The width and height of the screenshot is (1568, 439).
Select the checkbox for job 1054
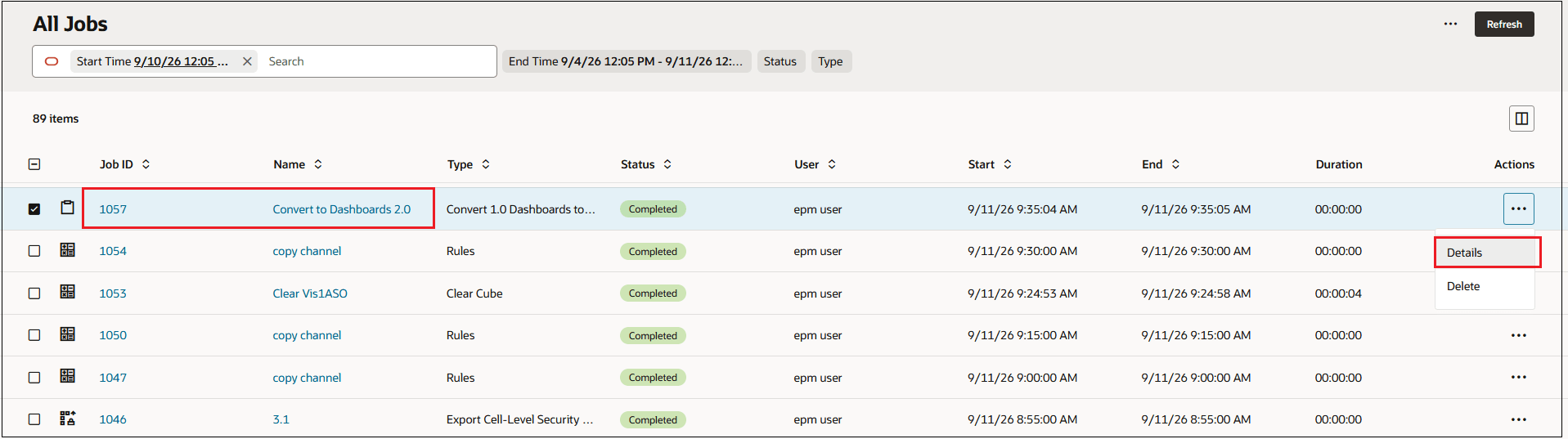34,251
